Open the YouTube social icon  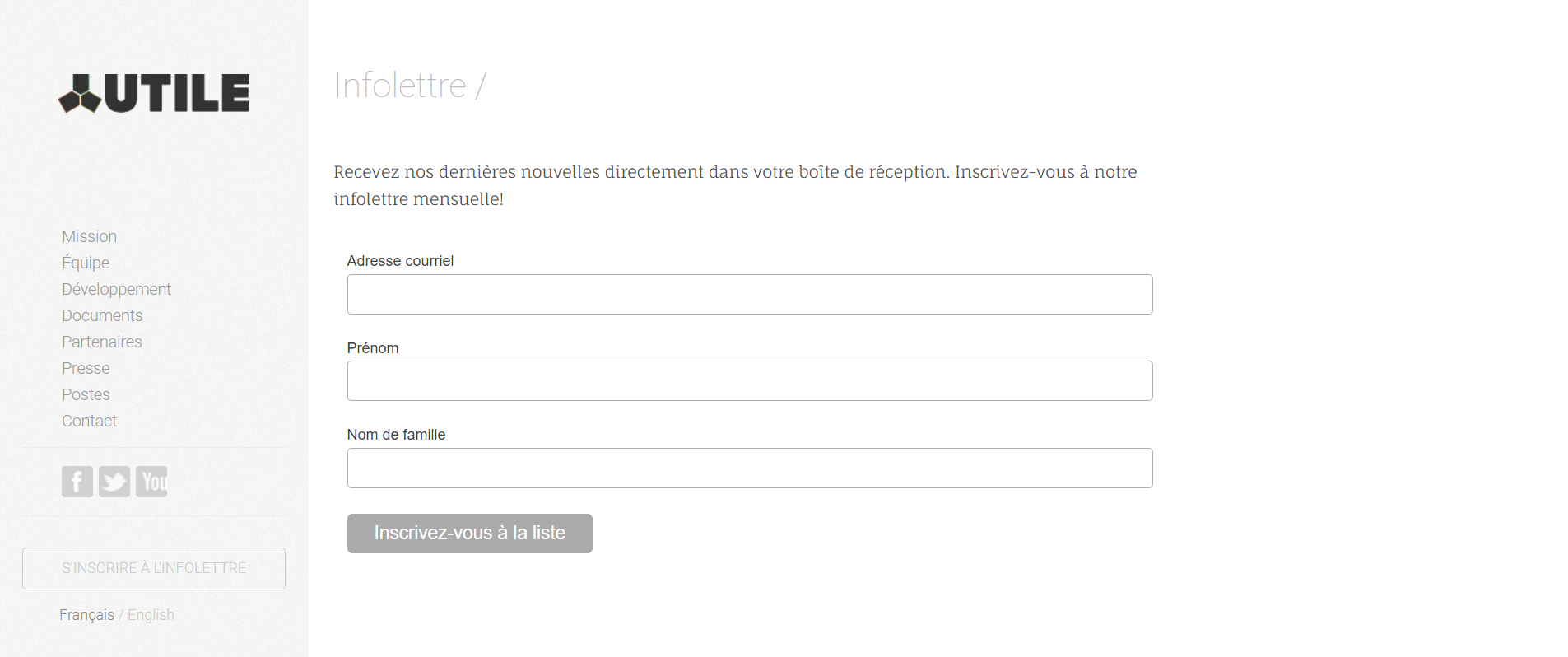coord(151,482)
